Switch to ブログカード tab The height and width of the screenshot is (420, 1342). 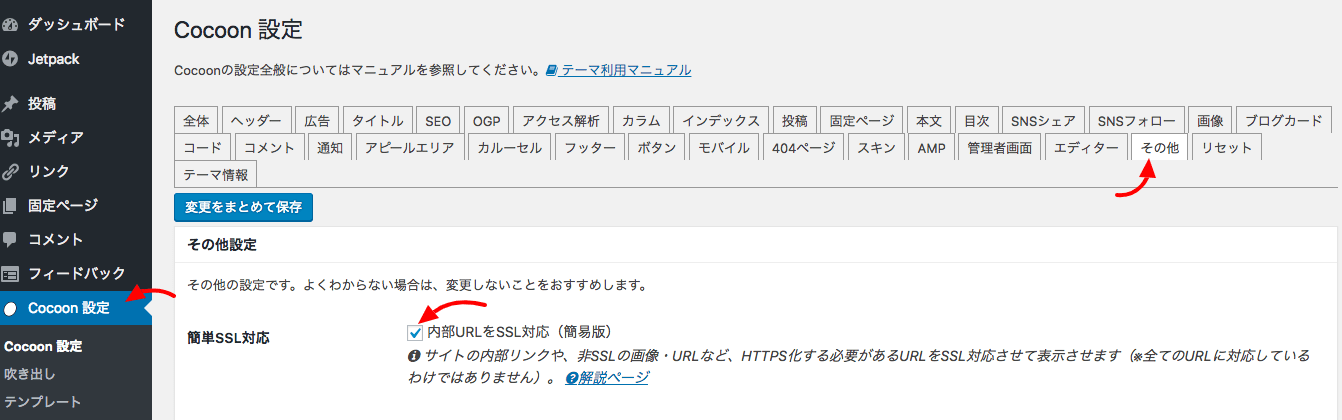pos(1284,120)
